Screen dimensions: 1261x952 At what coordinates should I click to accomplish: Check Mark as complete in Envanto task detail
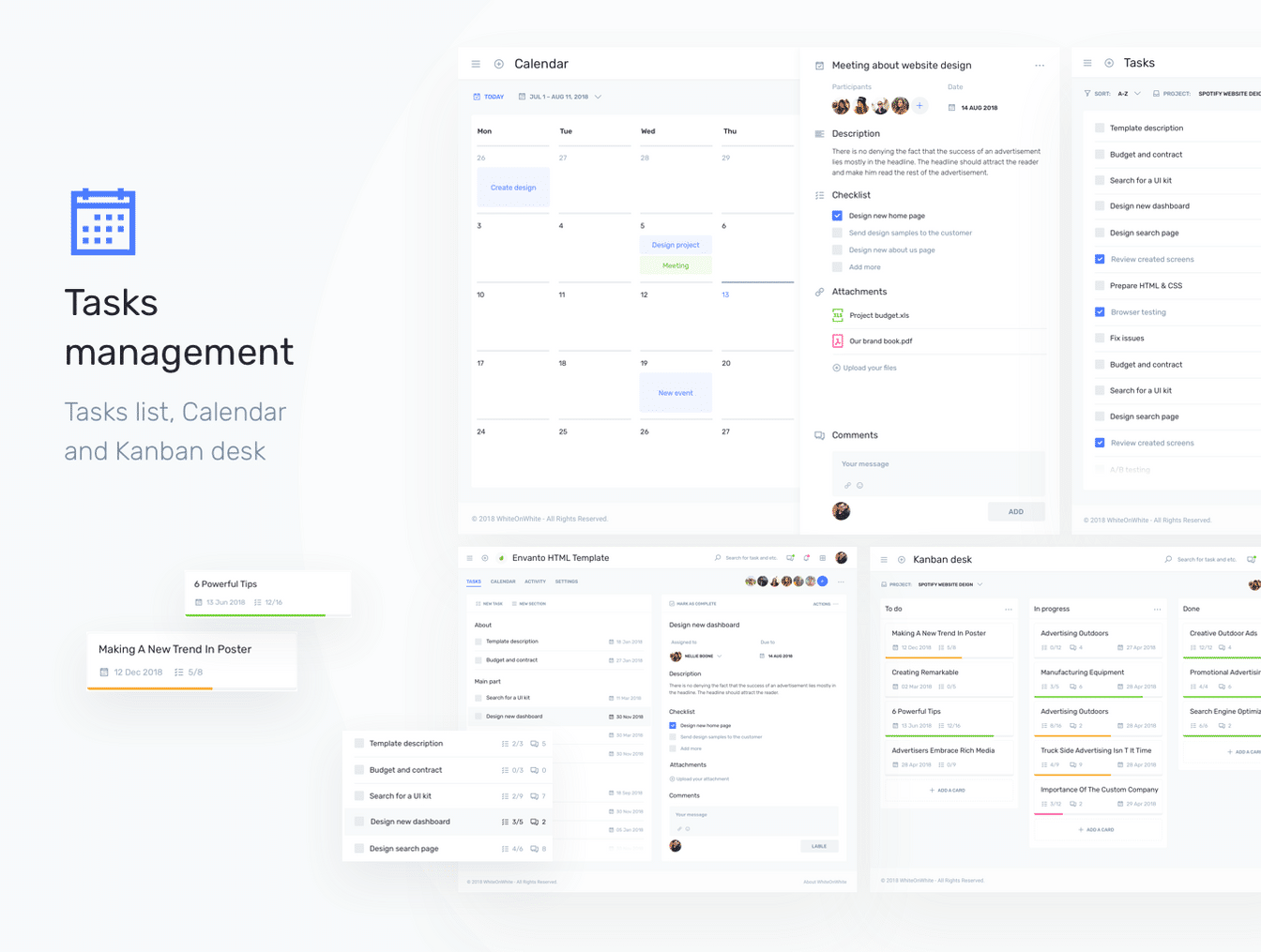pyautogui.click(x=672, y=604)
